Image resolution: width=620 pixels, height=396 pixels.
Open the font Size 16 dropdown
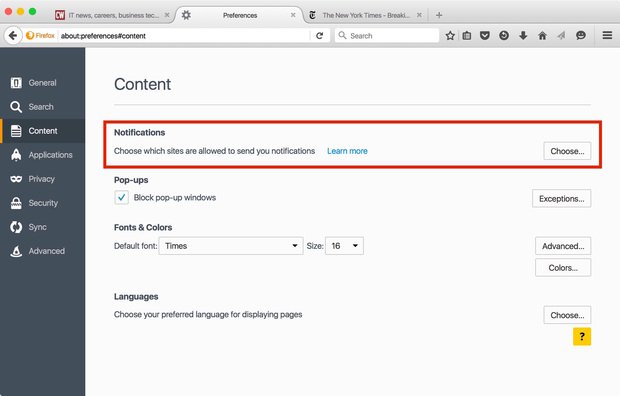(x=344, y=246)
